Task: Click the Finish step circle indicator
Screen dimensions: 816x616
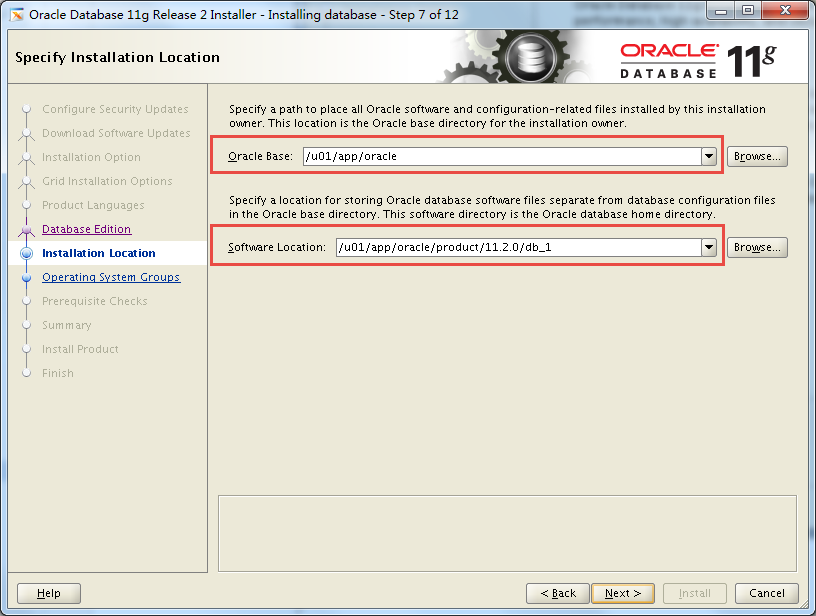Action: coord(27,373)
